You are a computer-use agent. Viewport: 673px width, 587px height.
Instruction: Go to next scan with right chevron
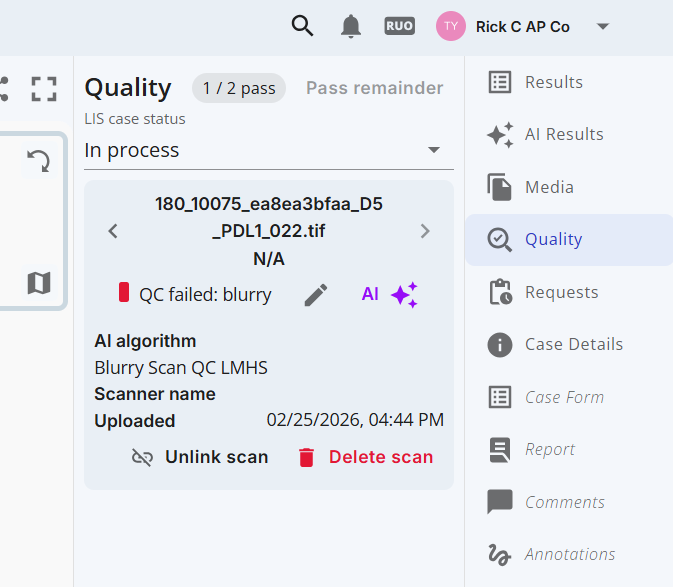pyautogui.click(x=425, y=231)
